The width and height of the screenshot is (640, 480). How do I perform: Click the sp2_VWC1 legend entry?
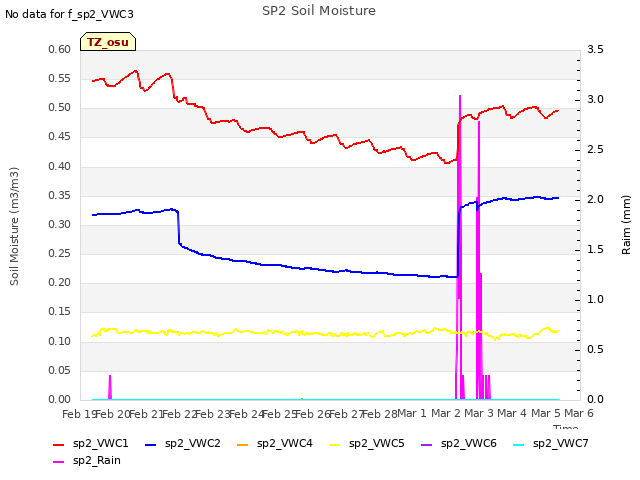pyautogui.click(x=91, y=443)
